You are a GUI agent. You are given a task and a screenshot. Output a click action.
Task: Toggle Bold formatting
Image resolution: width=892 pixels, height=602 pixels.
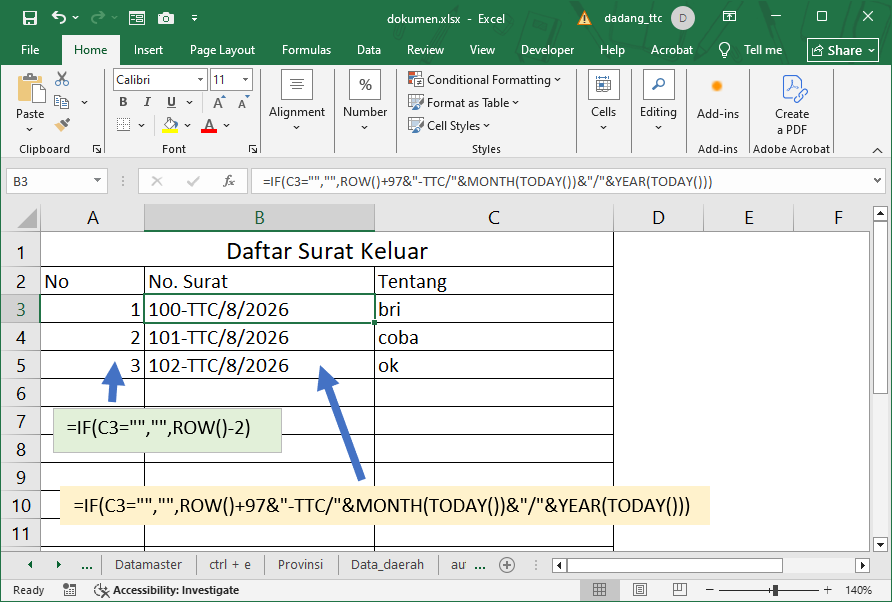[123, 102]
